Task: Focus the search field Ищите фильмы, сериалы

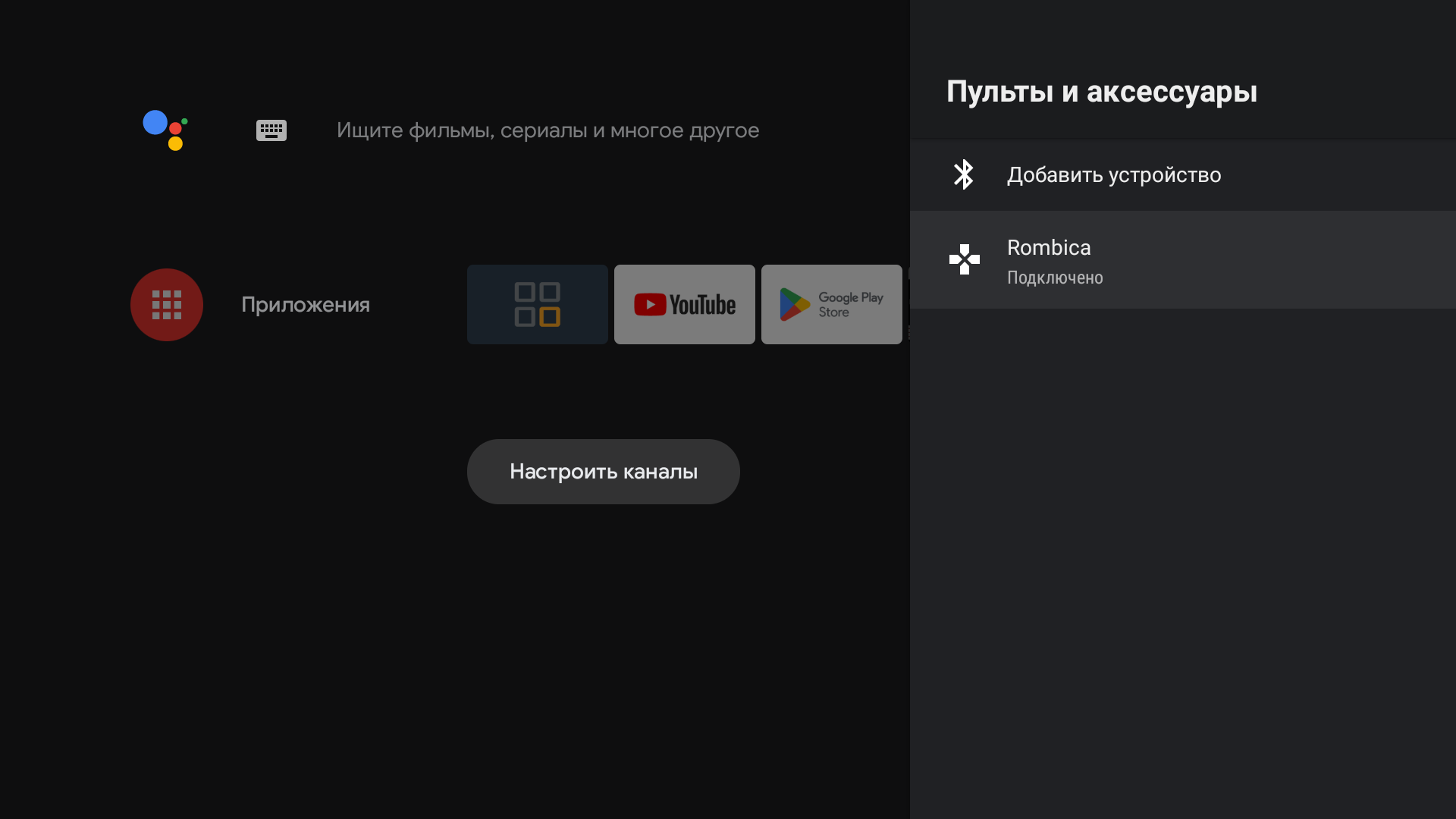Action: 548,130
